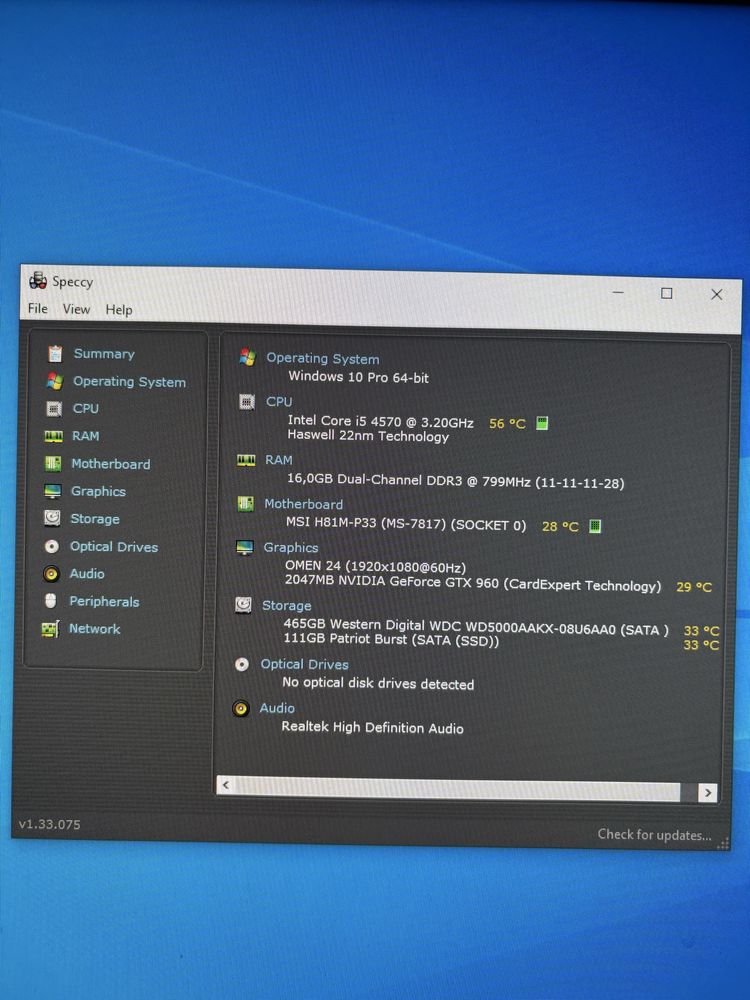The height and width of the screenshot is (1000, 750).
Task: Click OMEN 24 (1920x1080@60Hz) text
Action: [x=375, y=566]
